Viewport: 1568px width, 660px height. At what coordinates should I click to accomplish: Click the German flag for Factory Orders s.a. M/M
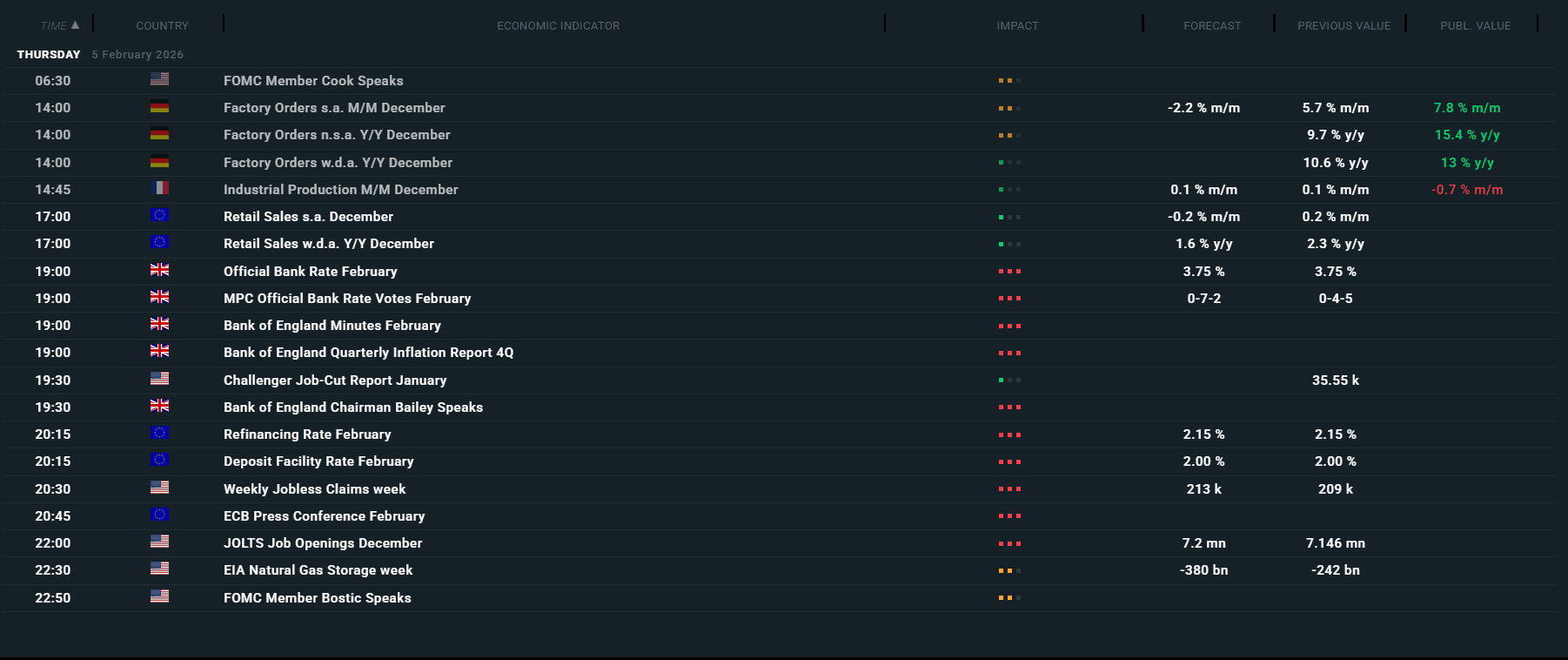click(x=159, y=107)
